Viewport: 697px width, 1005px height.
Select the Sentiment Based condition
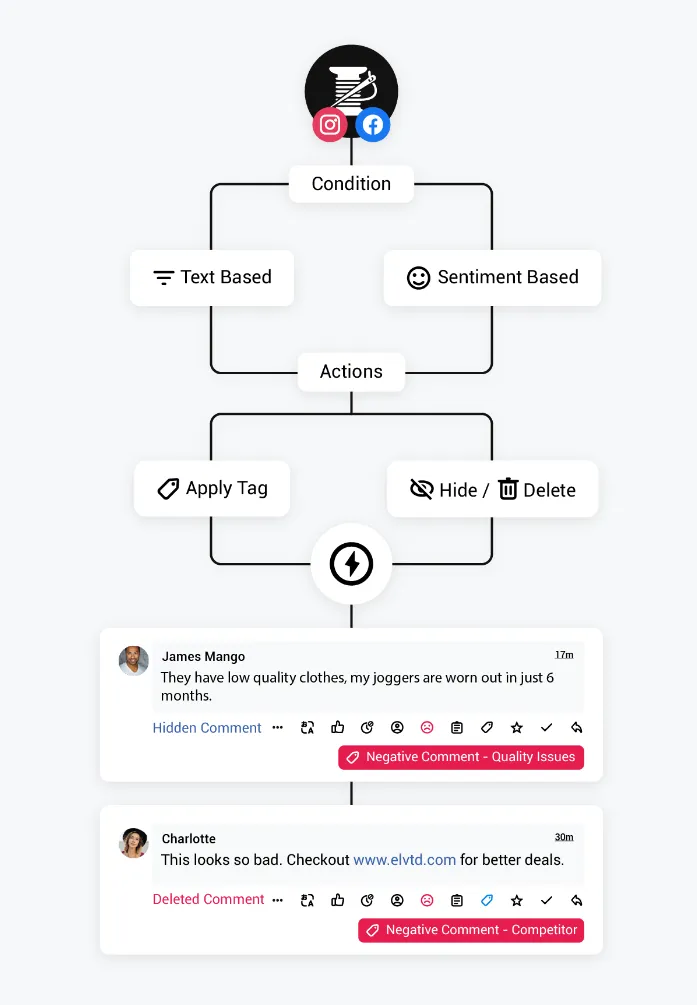pyautogui.click(x=492, y=278)
